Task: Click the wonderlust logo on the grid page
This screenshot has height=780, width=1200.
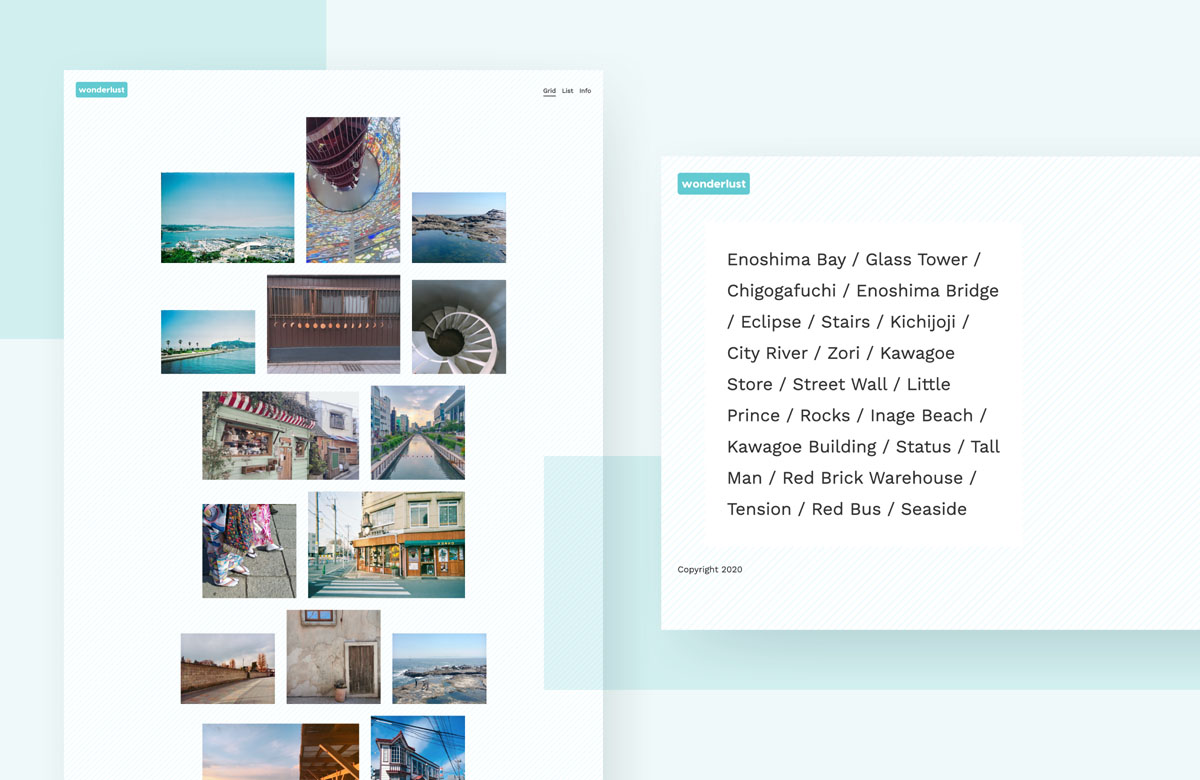Action: coord(101,90)
